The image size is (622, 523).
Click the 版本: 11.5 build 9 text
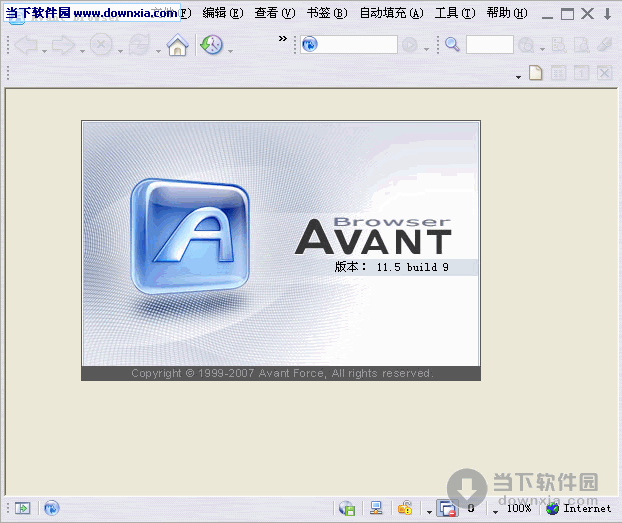pyautogui.click(x=392, y=267)
